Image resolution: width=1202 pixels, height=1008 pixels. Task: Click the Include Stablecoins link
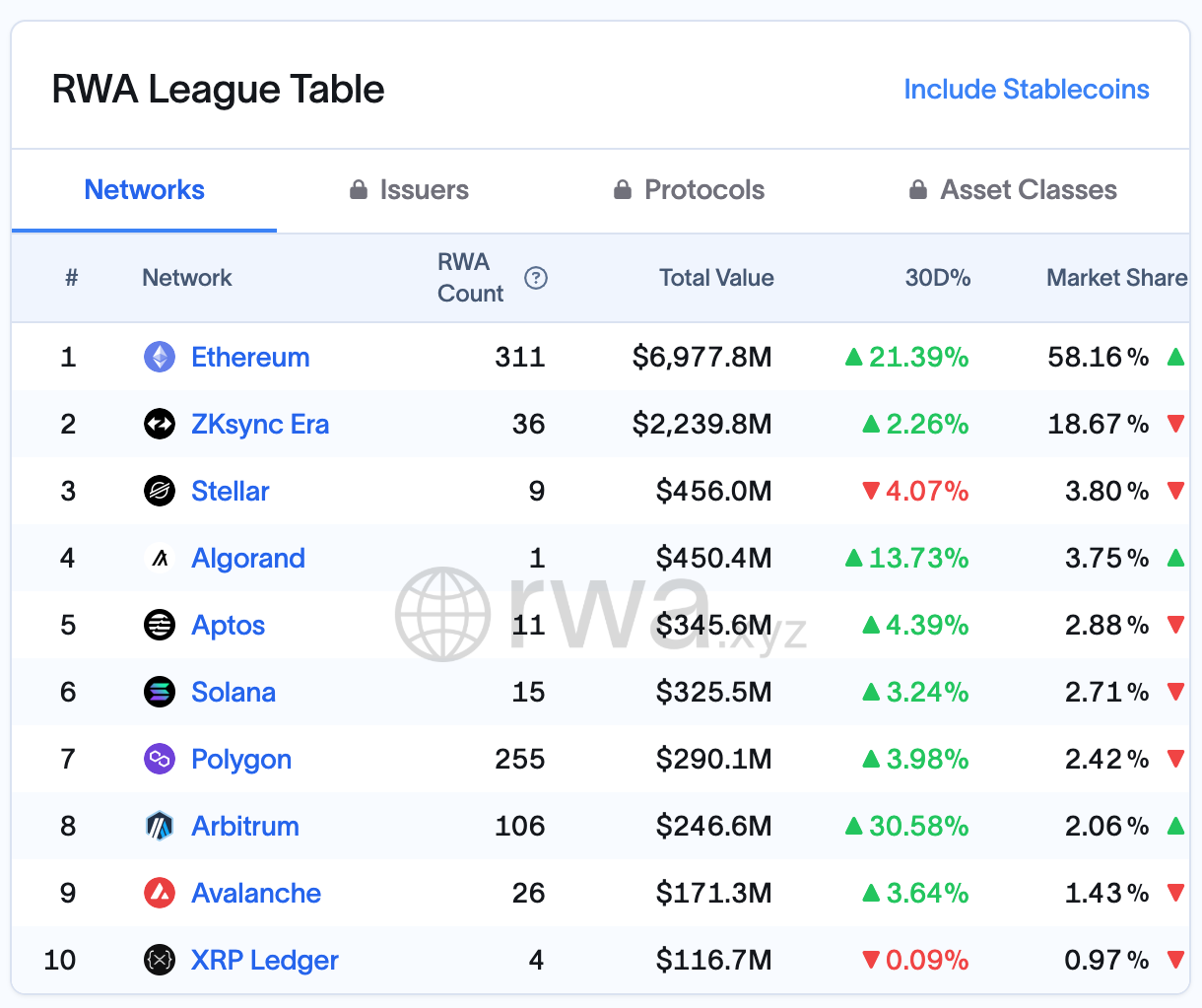point(1027,90)
